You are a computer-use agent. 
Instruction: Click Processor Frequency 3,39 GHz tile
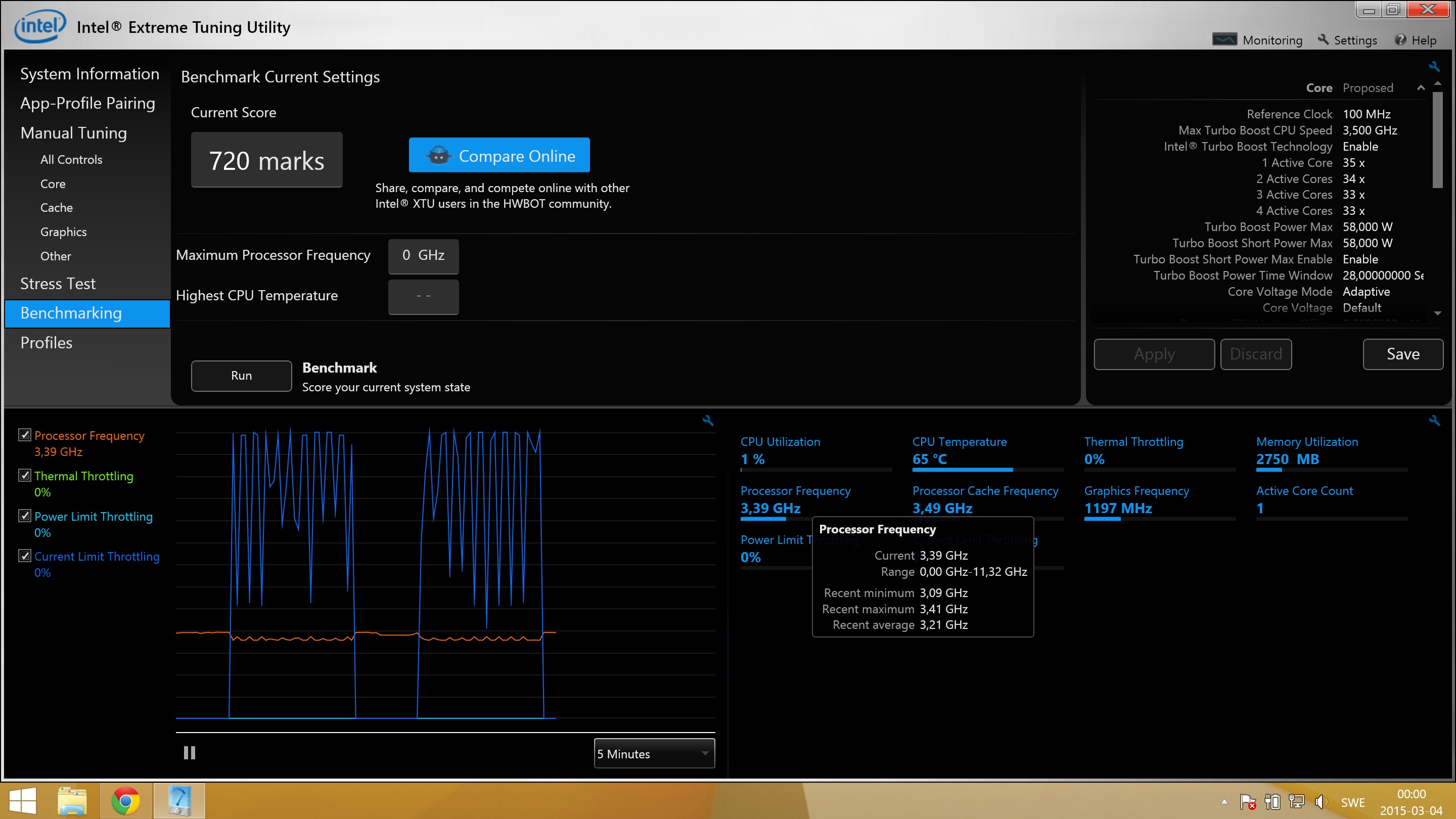click(815, 502)
